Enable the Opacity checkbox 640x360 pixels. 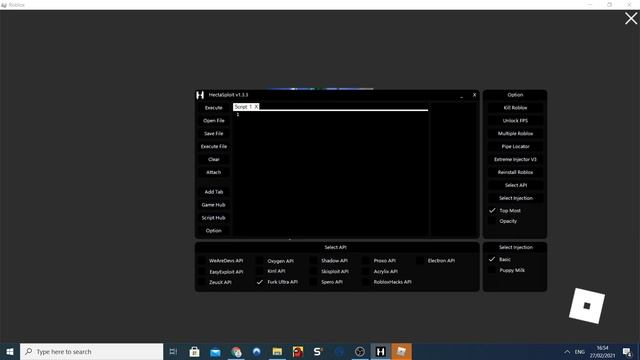pyautogui.click(x=492, y=221)
